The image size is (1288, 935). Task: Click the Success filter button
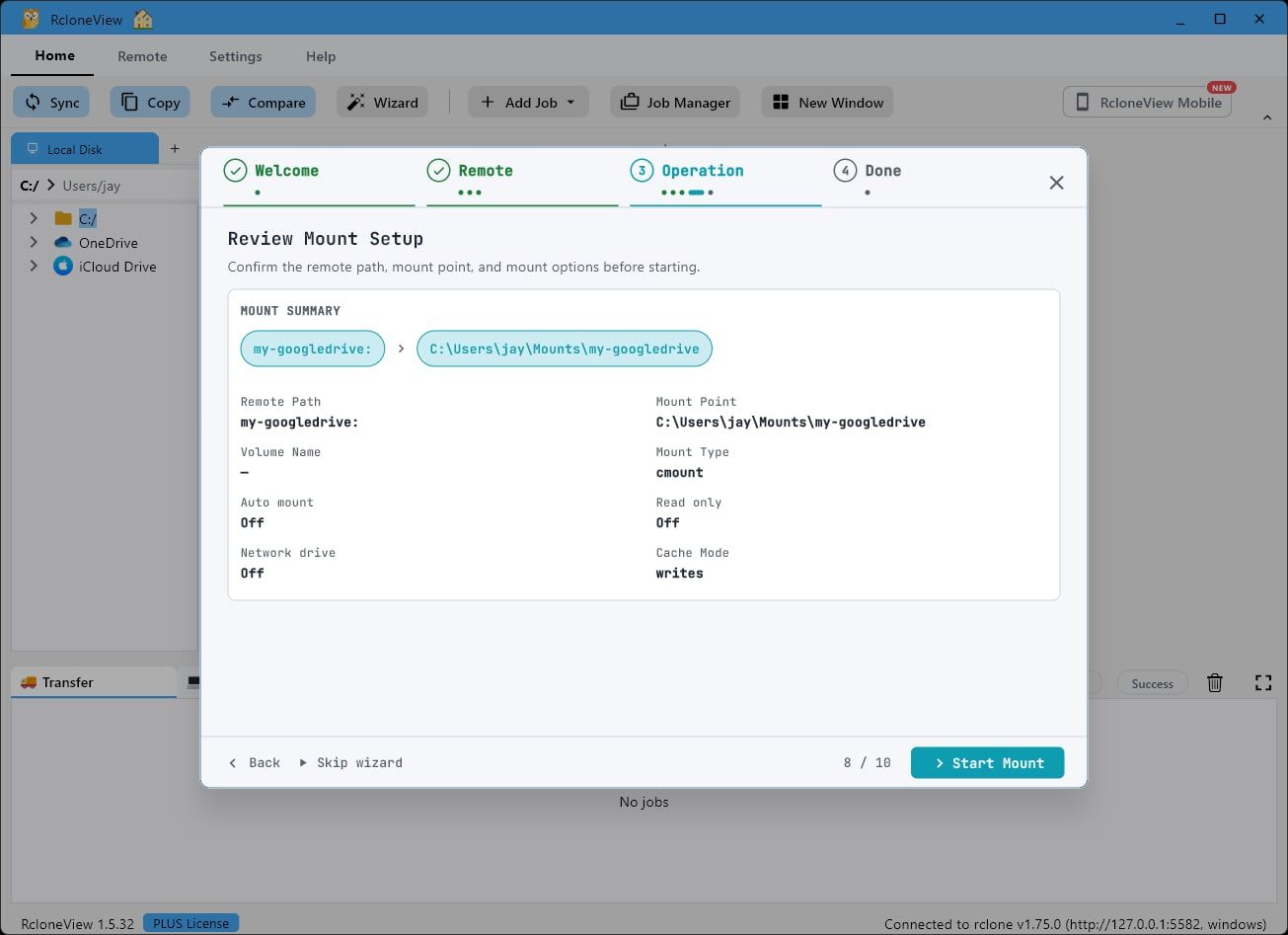[1152, 683]
